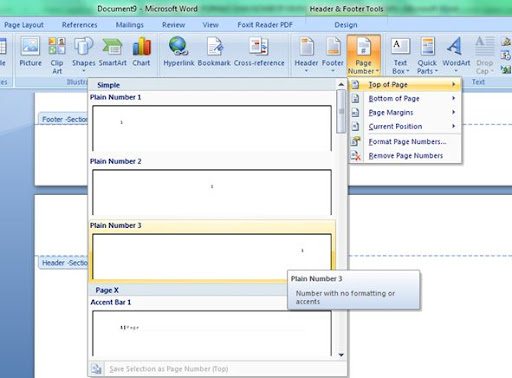Insert a SmartArt graphic
Screen dimensions: 512x378
112,52
